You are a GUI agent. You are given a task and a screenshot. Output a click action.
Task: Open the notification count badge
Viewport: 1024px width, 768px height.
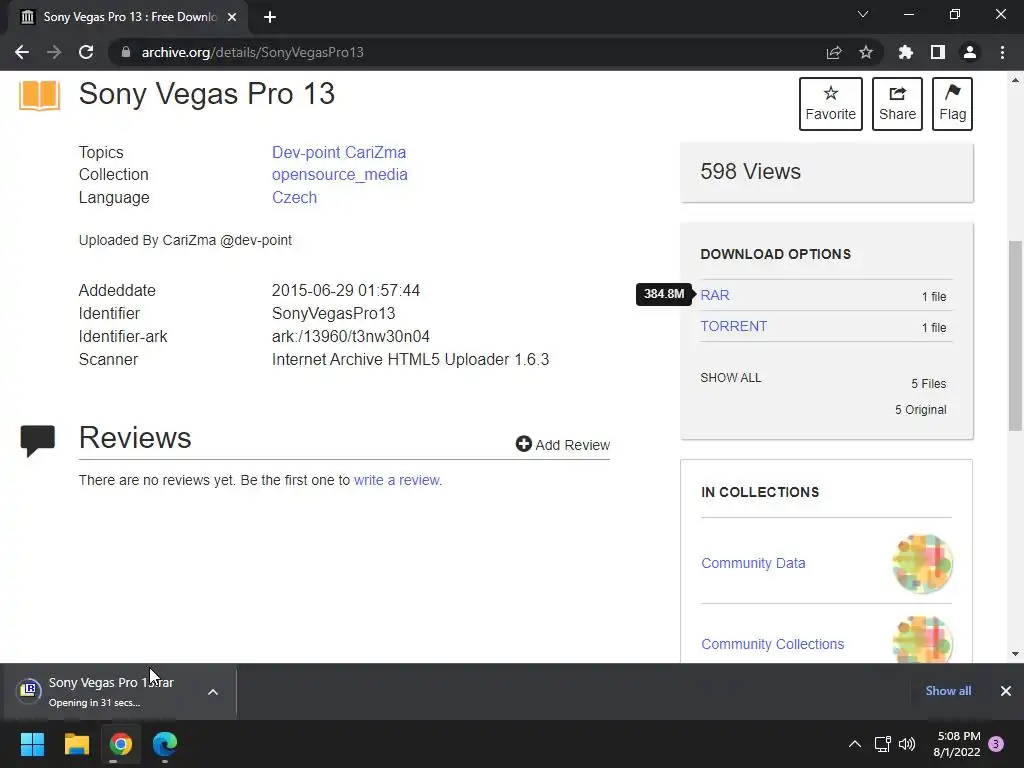996,744
